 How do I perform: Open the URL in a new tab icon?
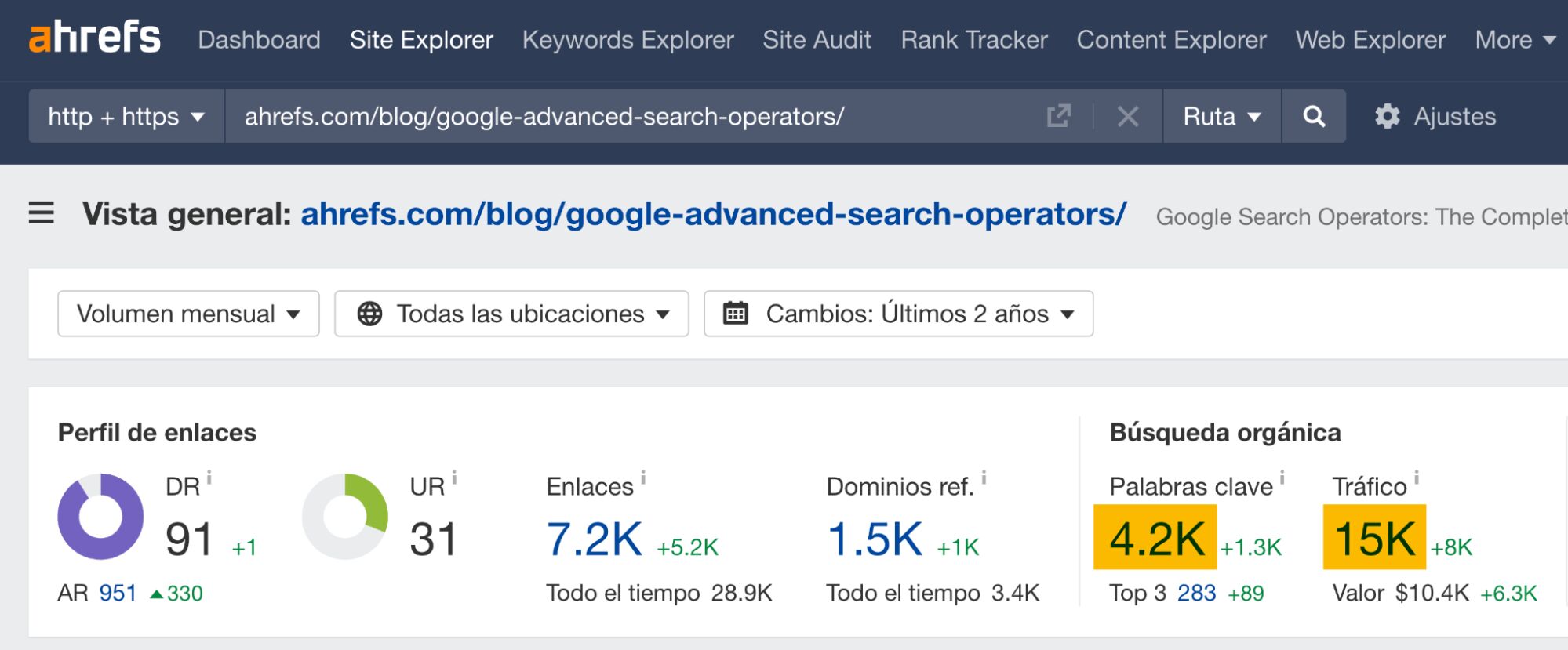coord(1058,116)
